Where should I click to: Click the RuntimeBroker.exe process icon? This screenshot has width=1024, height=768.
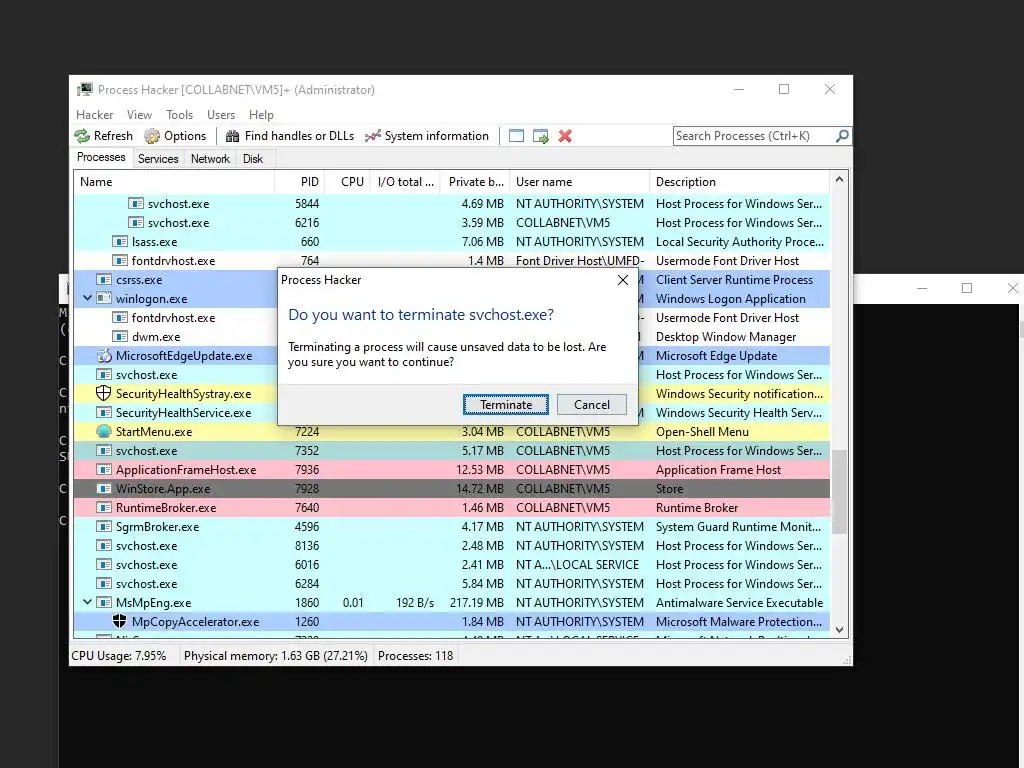[104, 507]
